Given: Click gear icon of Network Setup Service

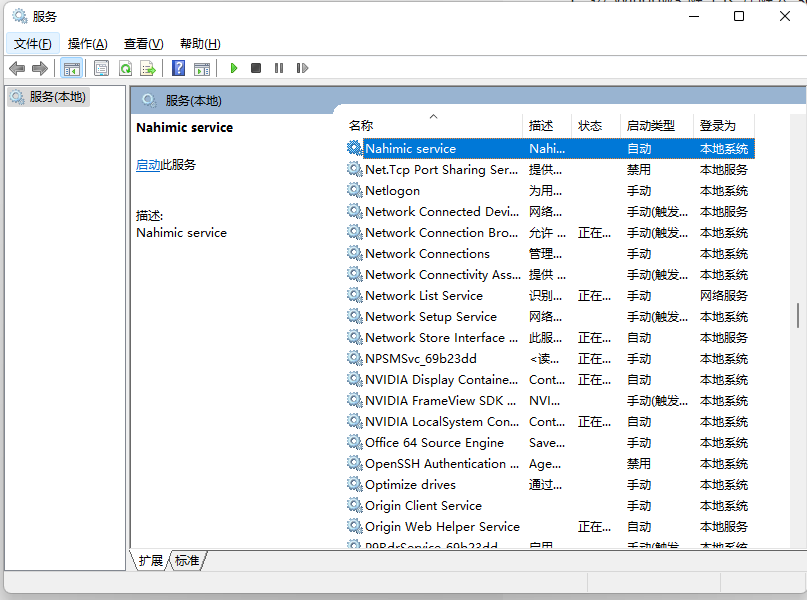Looking at the screenshot, I should pyautogui.click(x=355, y=316).
